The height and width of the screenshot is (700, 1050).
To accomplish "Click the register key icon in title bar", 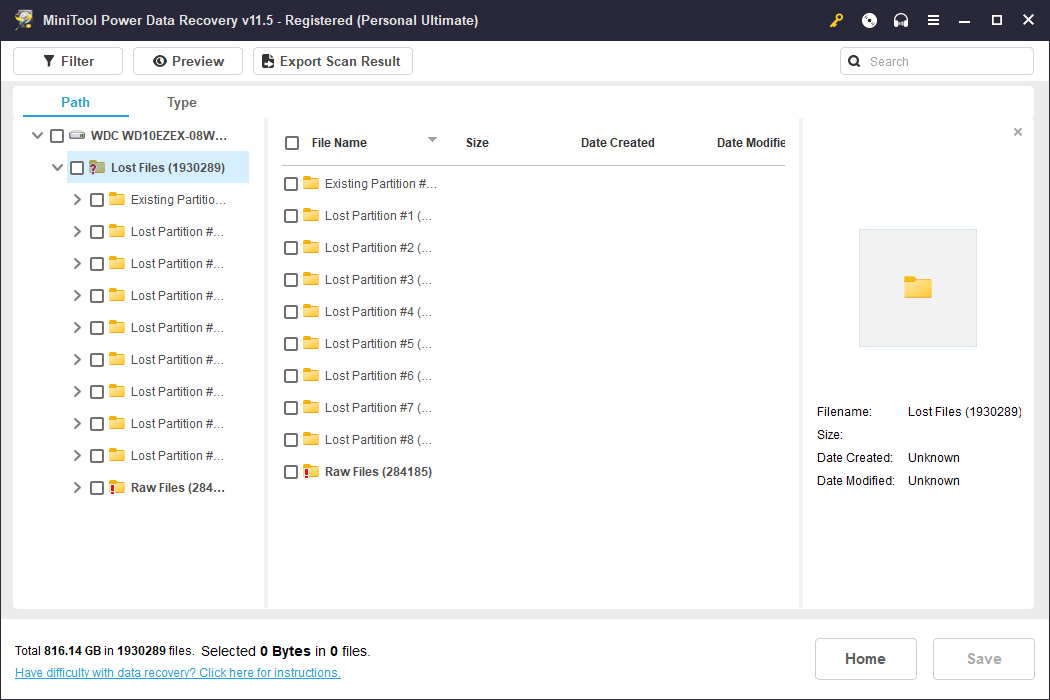I will point(836,20).
